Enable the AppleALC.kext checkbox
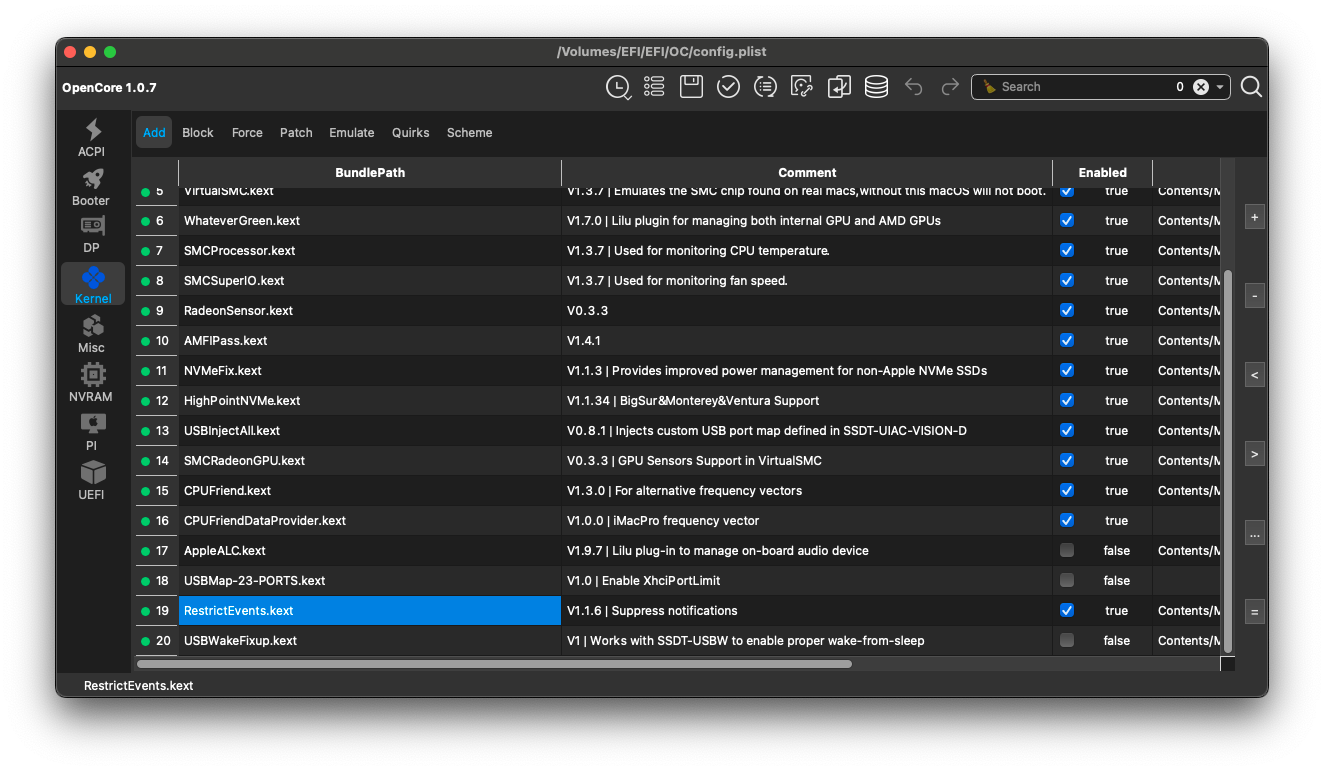 (1067, 550)
